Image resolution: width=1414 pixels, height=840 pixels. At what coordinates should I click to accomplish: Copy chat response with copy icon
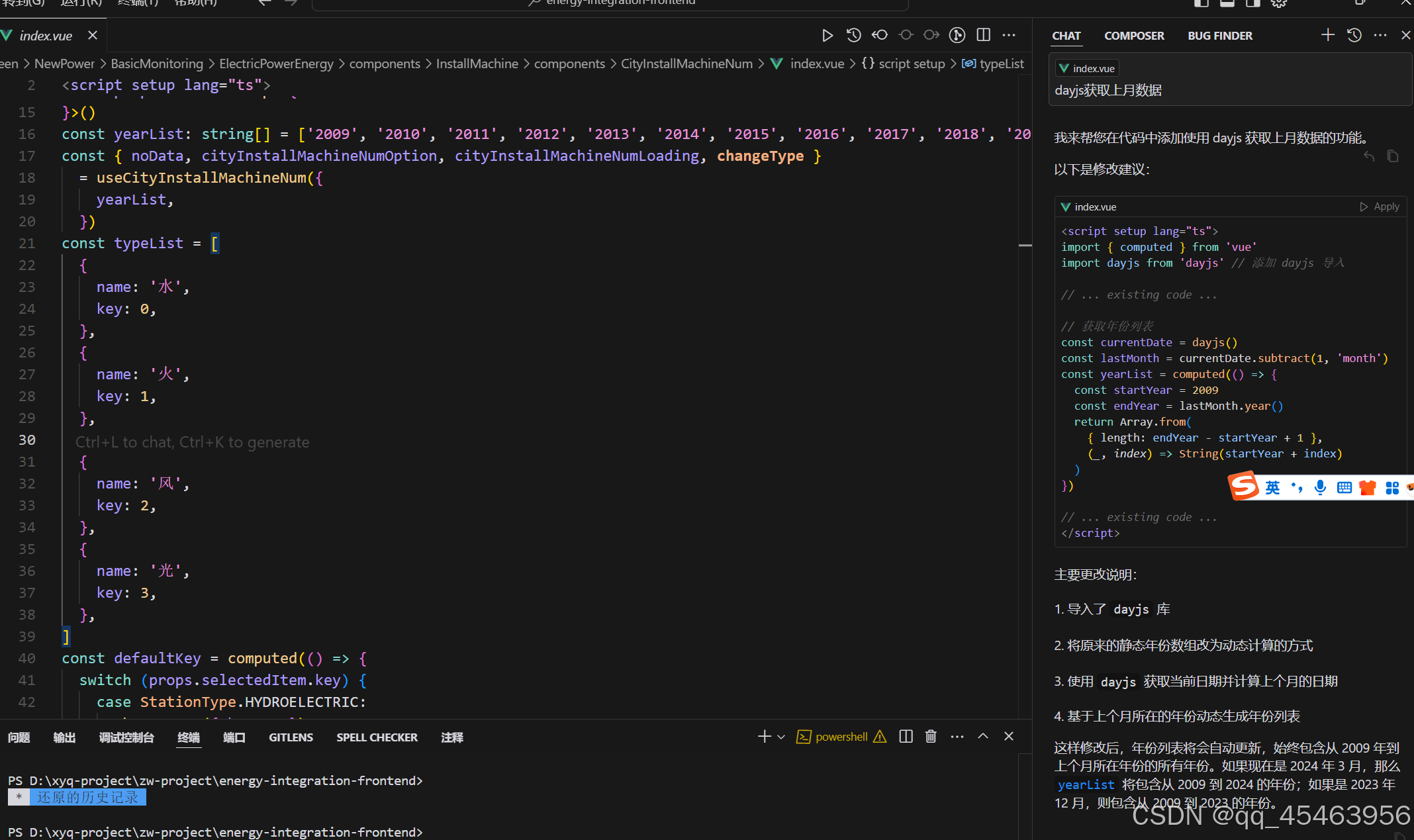[1393, 157]
